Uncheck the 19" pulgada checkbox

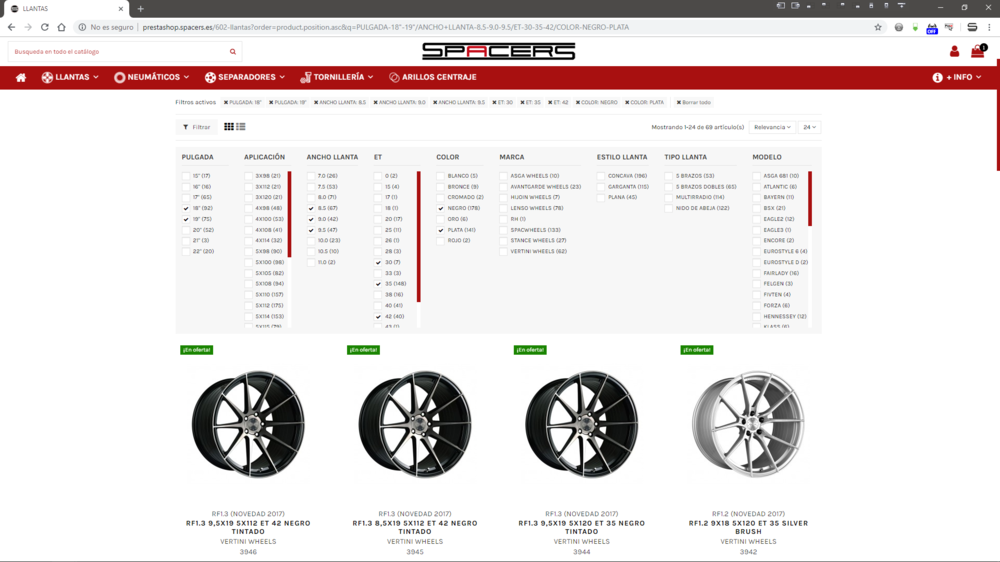pos(186,219)
